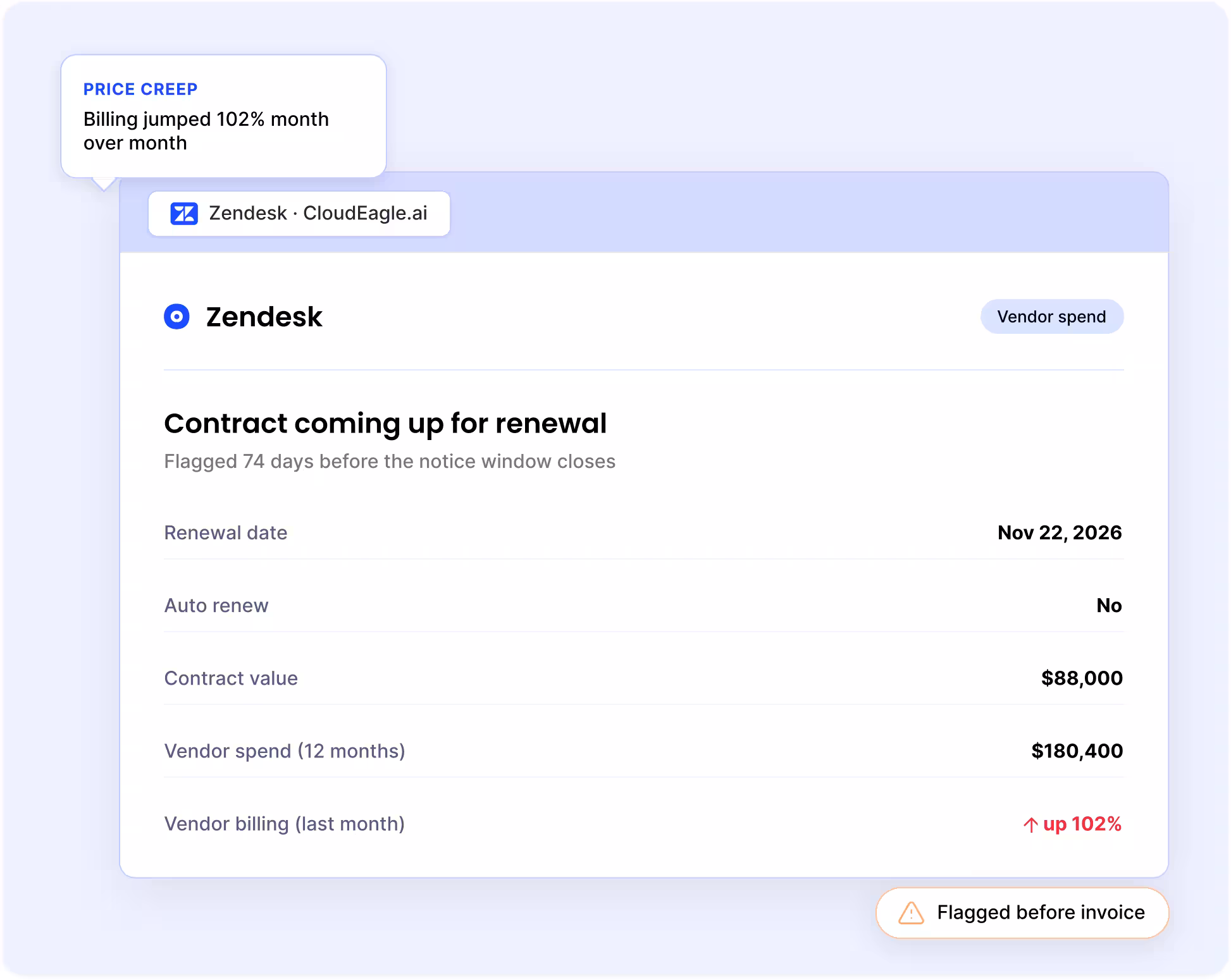Click the warning triangle icon
The width and height of the screenshot is (1231, 980).
[x=911, y=912]
